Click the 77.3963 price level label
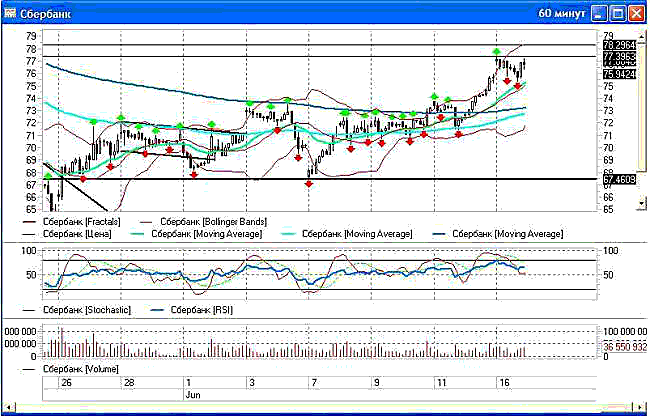This screenshot has width=650, height=416. click(x=619, y=56)
